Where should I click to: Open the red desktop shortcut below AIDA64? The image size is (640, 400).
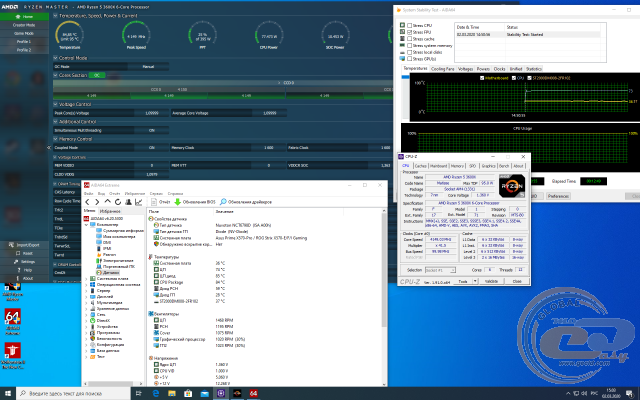click(13, 356)
